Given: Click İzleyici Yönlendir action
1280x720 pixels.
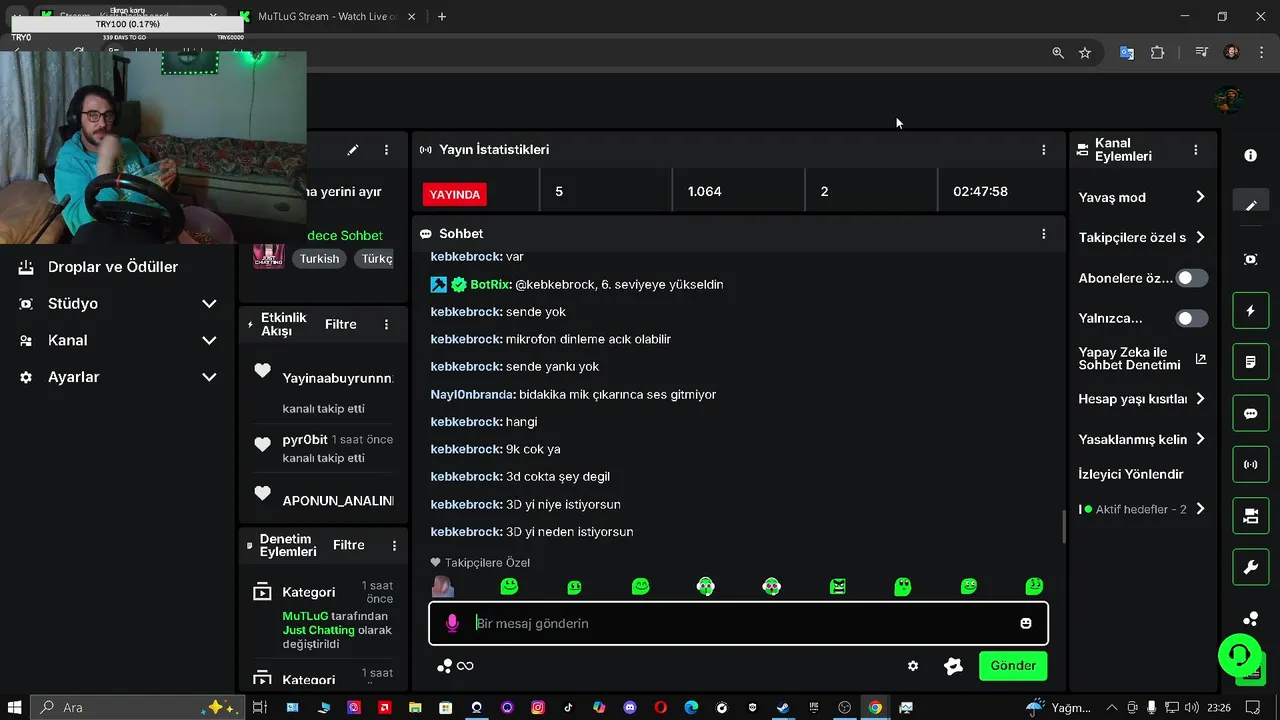Looking at the screenshot, I should click(1130, 474).
